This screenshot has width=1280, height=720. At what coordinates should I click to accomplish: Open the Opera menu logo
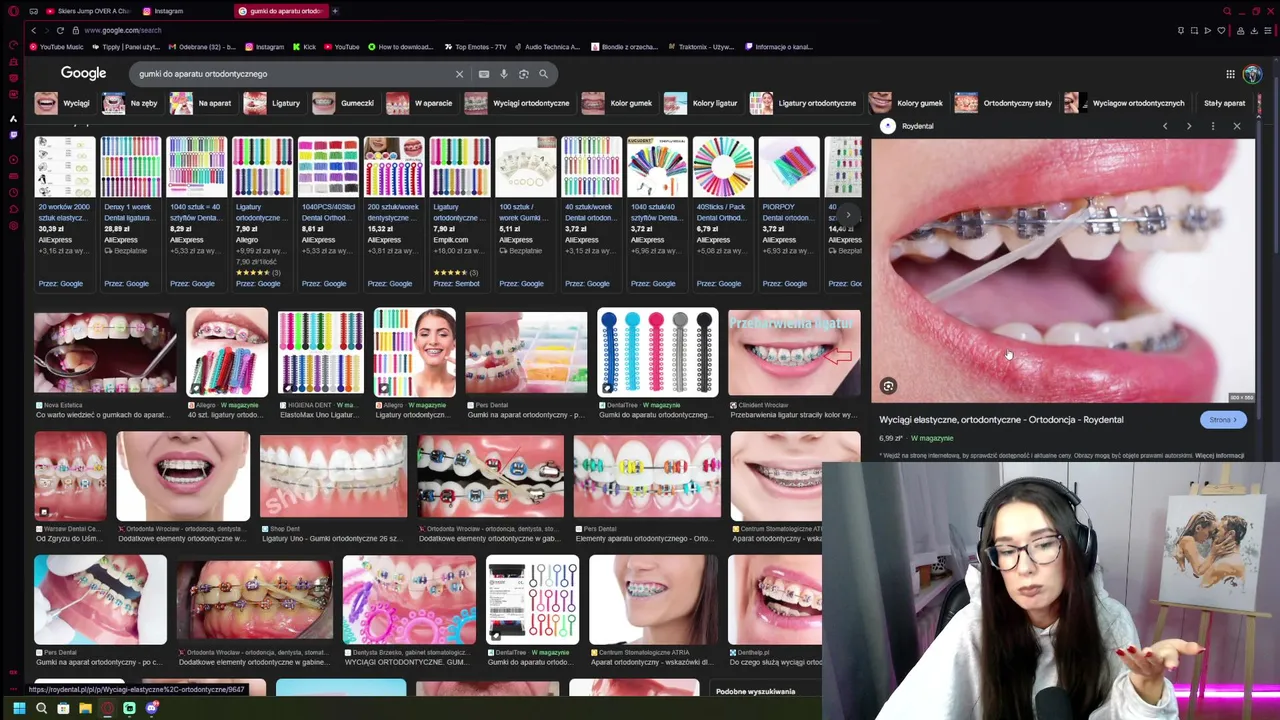[x=13, y=11]
